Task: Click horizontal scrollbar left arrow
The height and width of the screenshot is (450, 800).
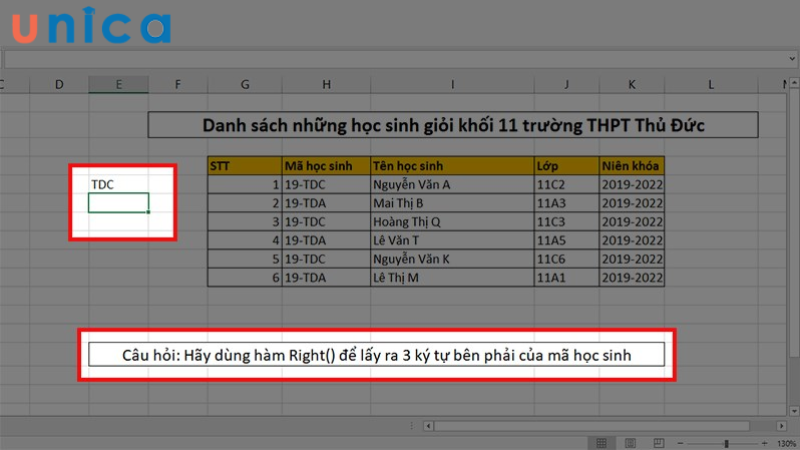Action: point(429,426)
